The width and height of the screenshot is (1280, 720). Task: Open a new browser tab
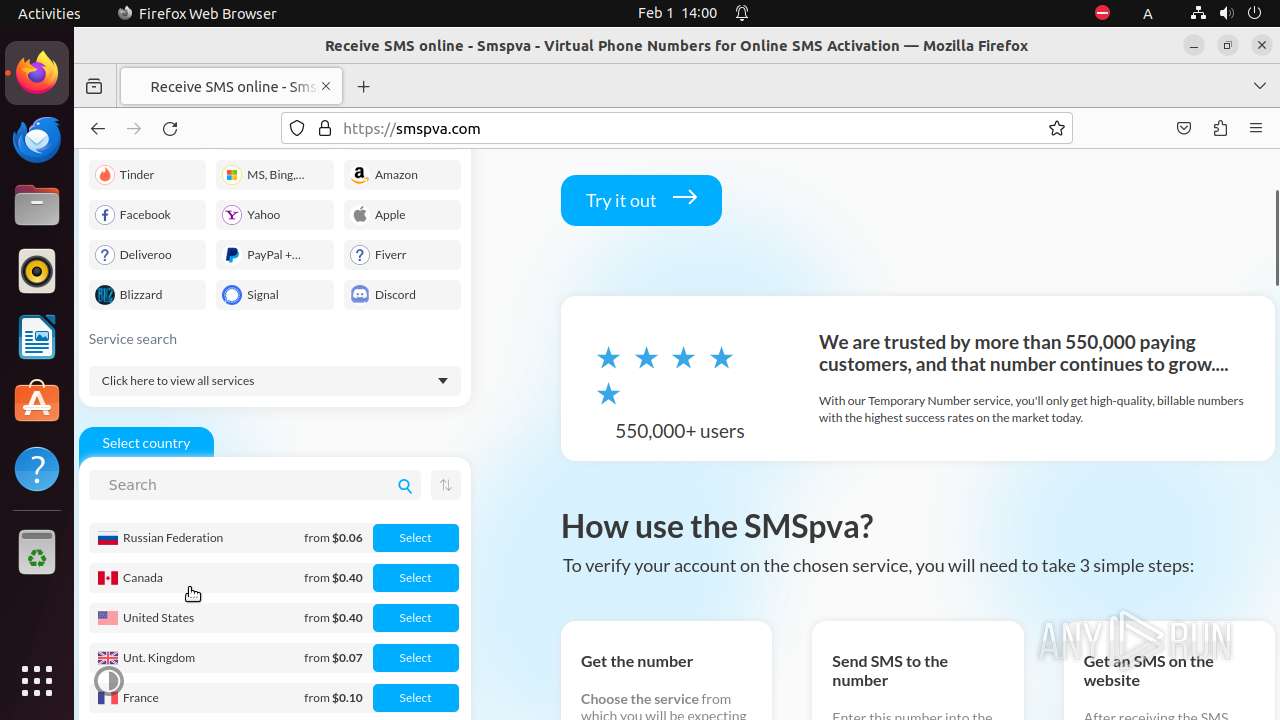pyautogui.click(x=363, y=87)
